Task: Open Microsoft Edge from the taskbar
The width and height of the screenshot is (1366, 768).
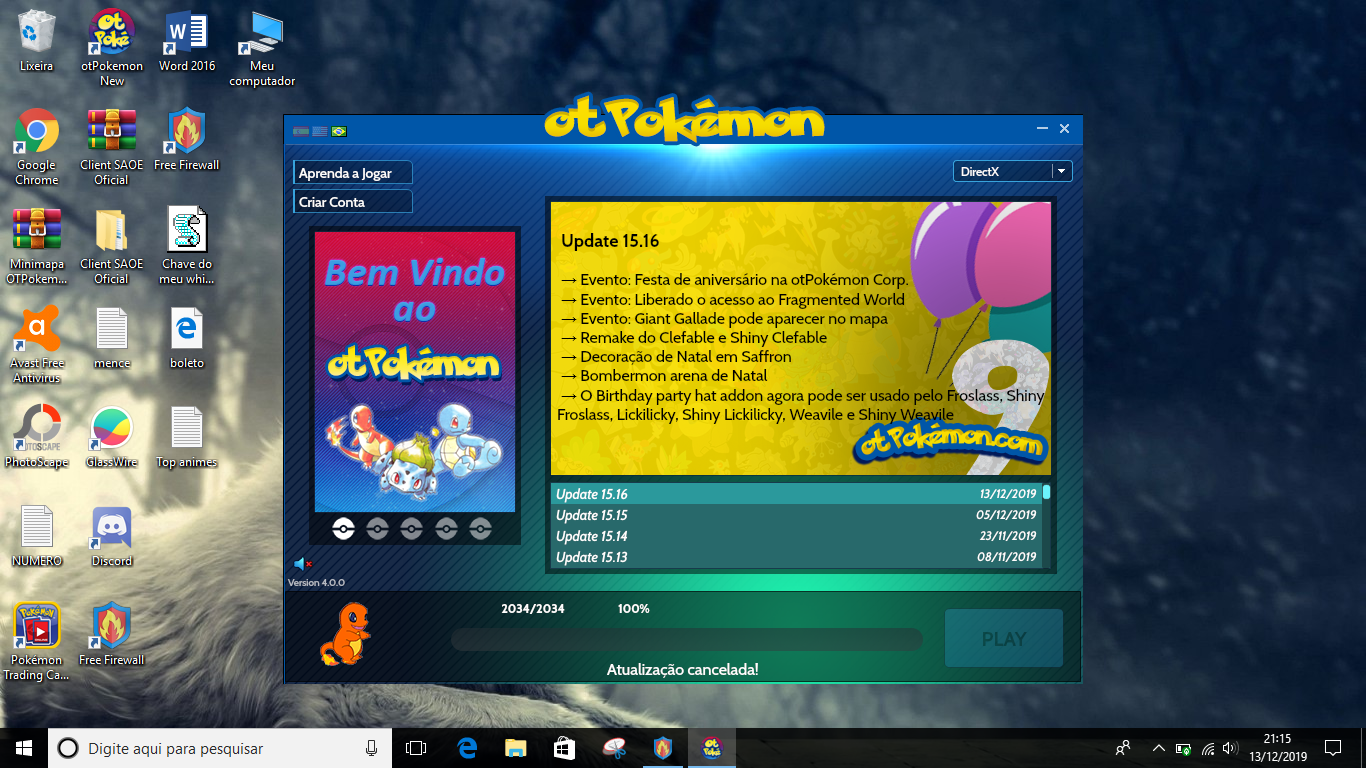Action: click(467, 748)
